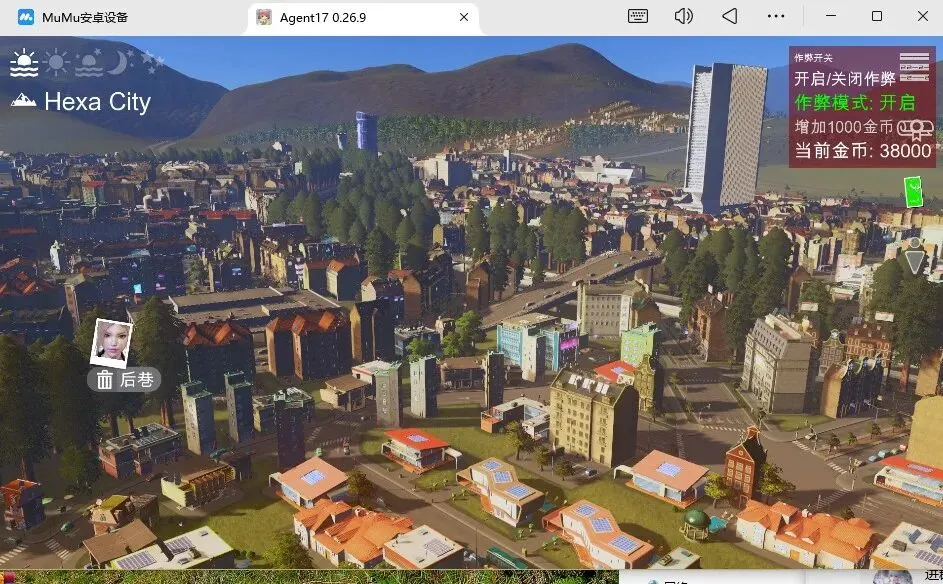Screen dimensions: 943x584
Task: Click the 后巷 back alley location button
Action: click(x=124, y=380)
